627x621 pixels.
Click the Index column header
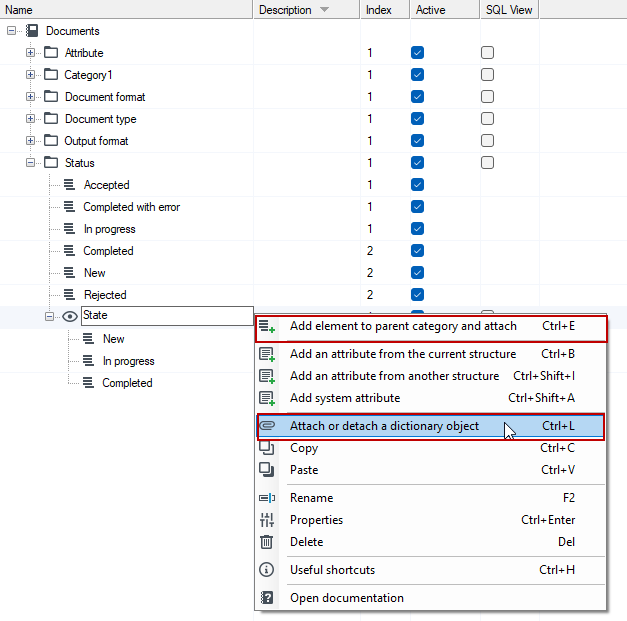point(385,10)
